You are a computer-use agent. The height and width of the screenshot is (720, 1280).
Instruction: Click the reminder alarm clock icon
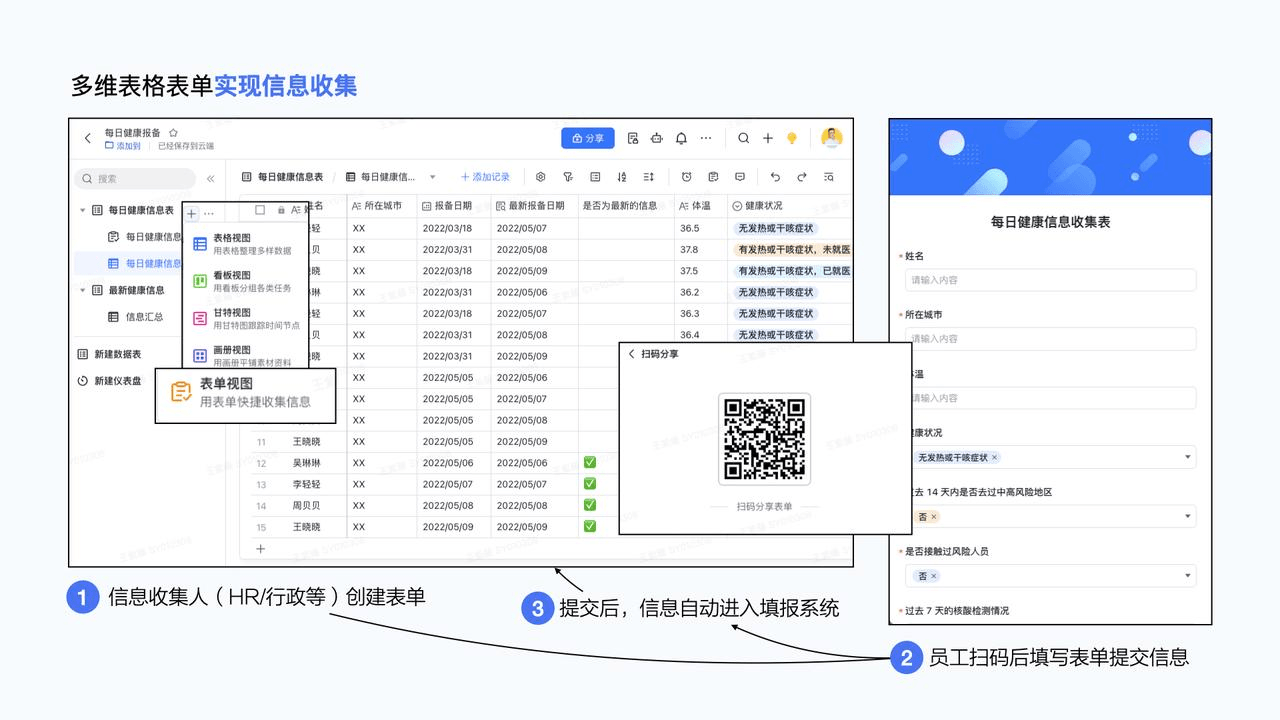pyautogui.click(x=686, y=177)
